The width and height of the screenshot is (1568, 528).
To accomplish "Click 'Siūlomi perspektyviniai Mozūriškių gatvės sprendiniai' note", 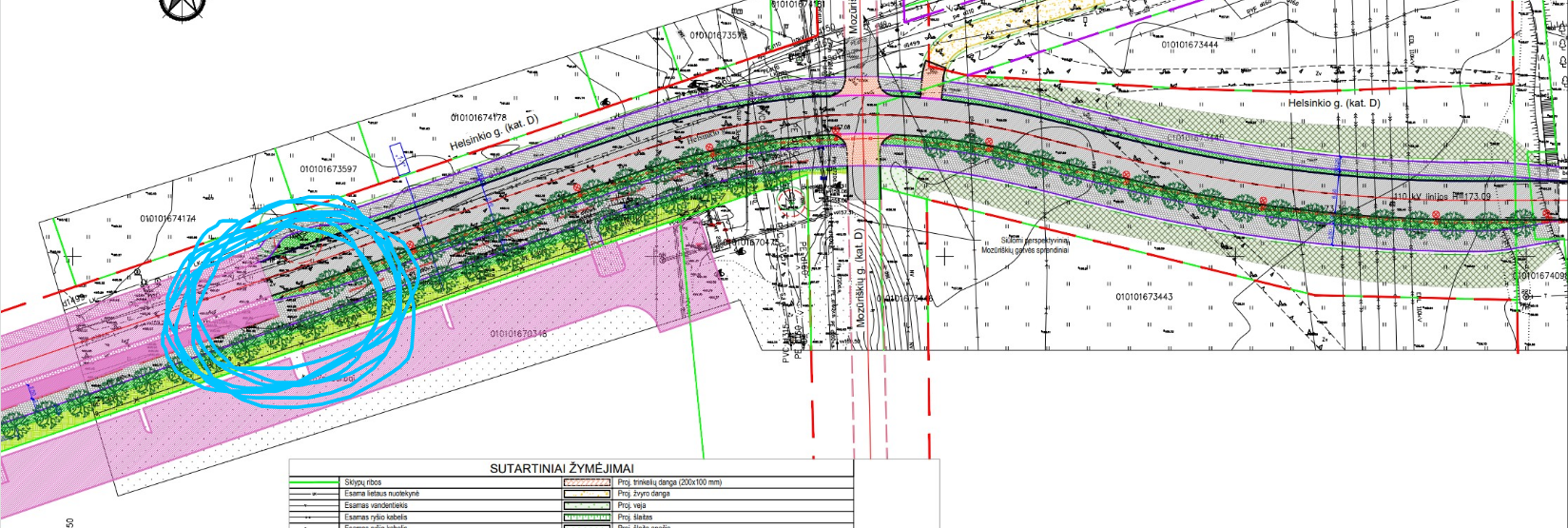I will pos(1024,245).
